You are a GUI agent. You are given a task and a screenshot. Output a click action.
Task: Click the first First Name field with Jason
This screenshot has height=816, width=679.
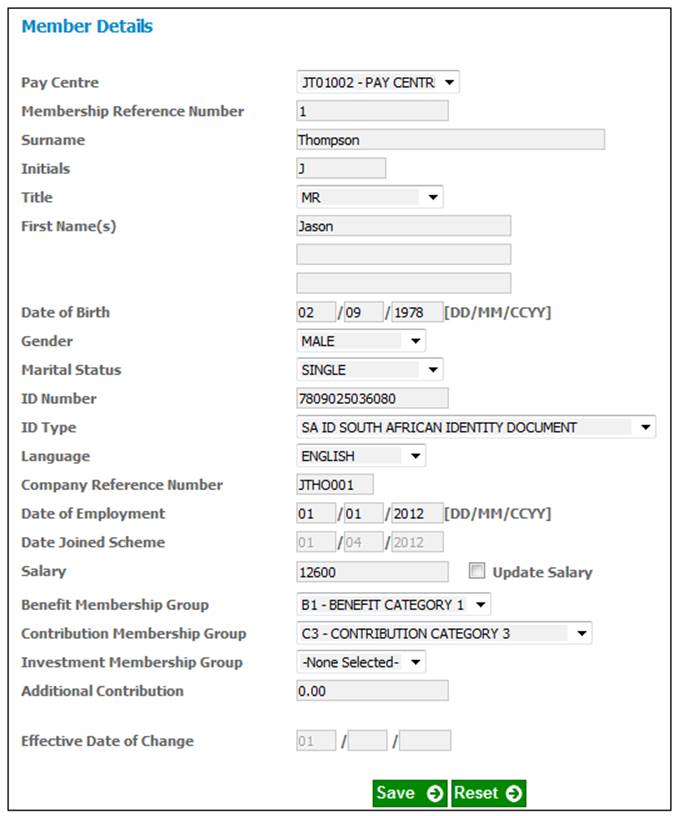point(403,226)
